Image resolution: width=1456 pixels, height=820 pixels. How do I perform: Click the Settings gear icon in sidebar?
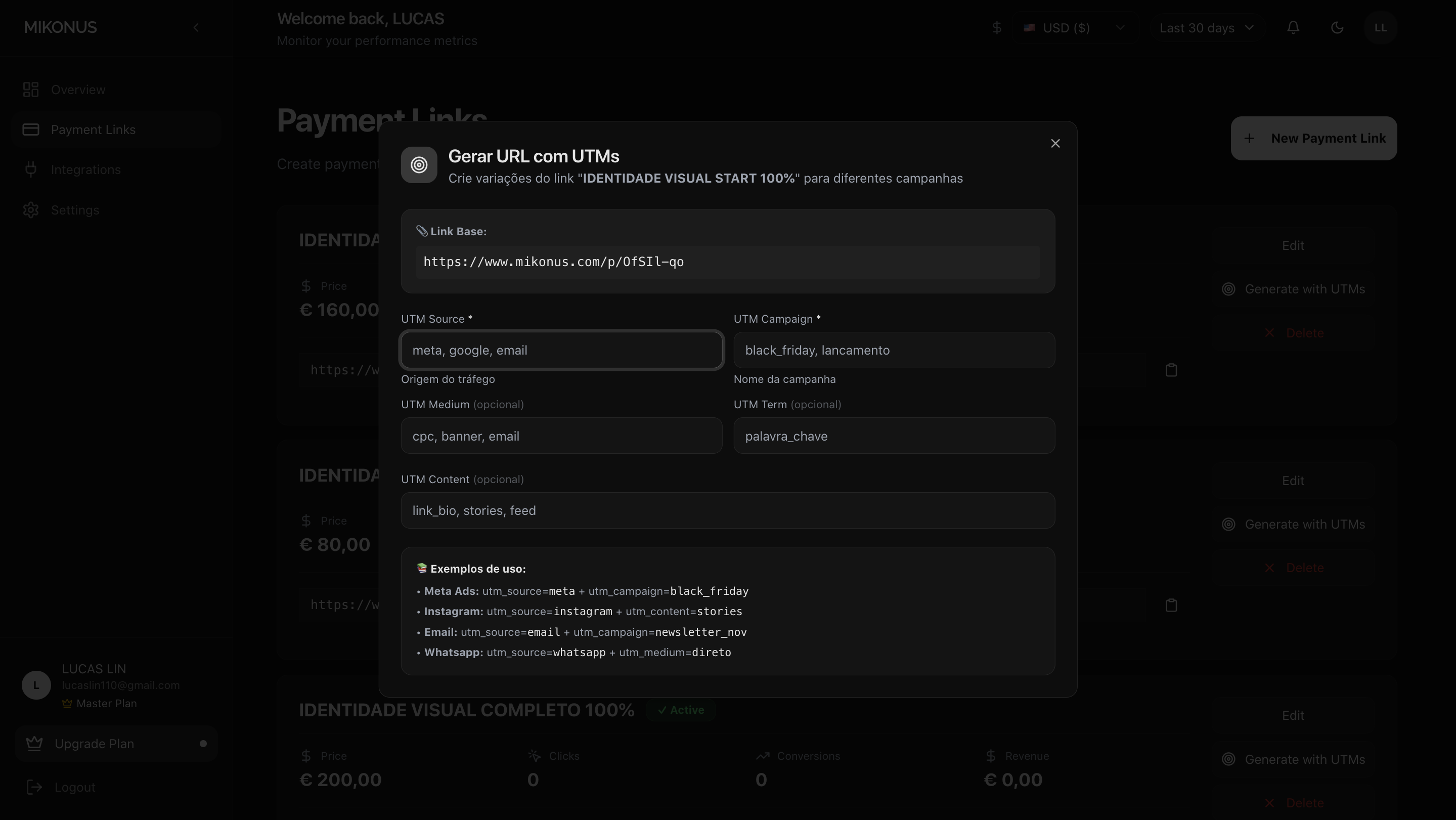[31, 210]
